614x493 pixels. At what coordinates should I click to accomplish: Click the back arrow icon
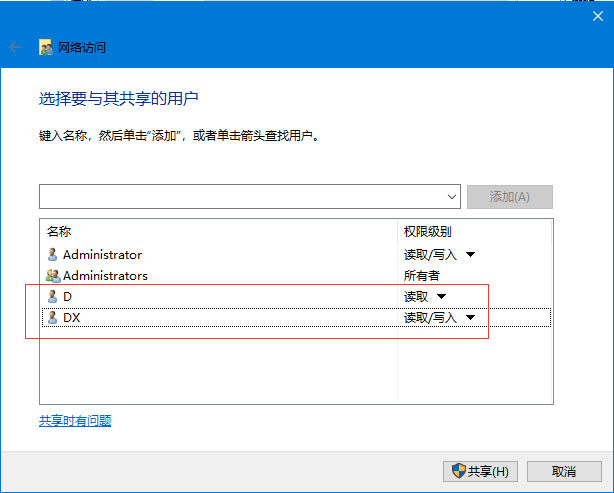pyautogui.click(x=15, y=47)
